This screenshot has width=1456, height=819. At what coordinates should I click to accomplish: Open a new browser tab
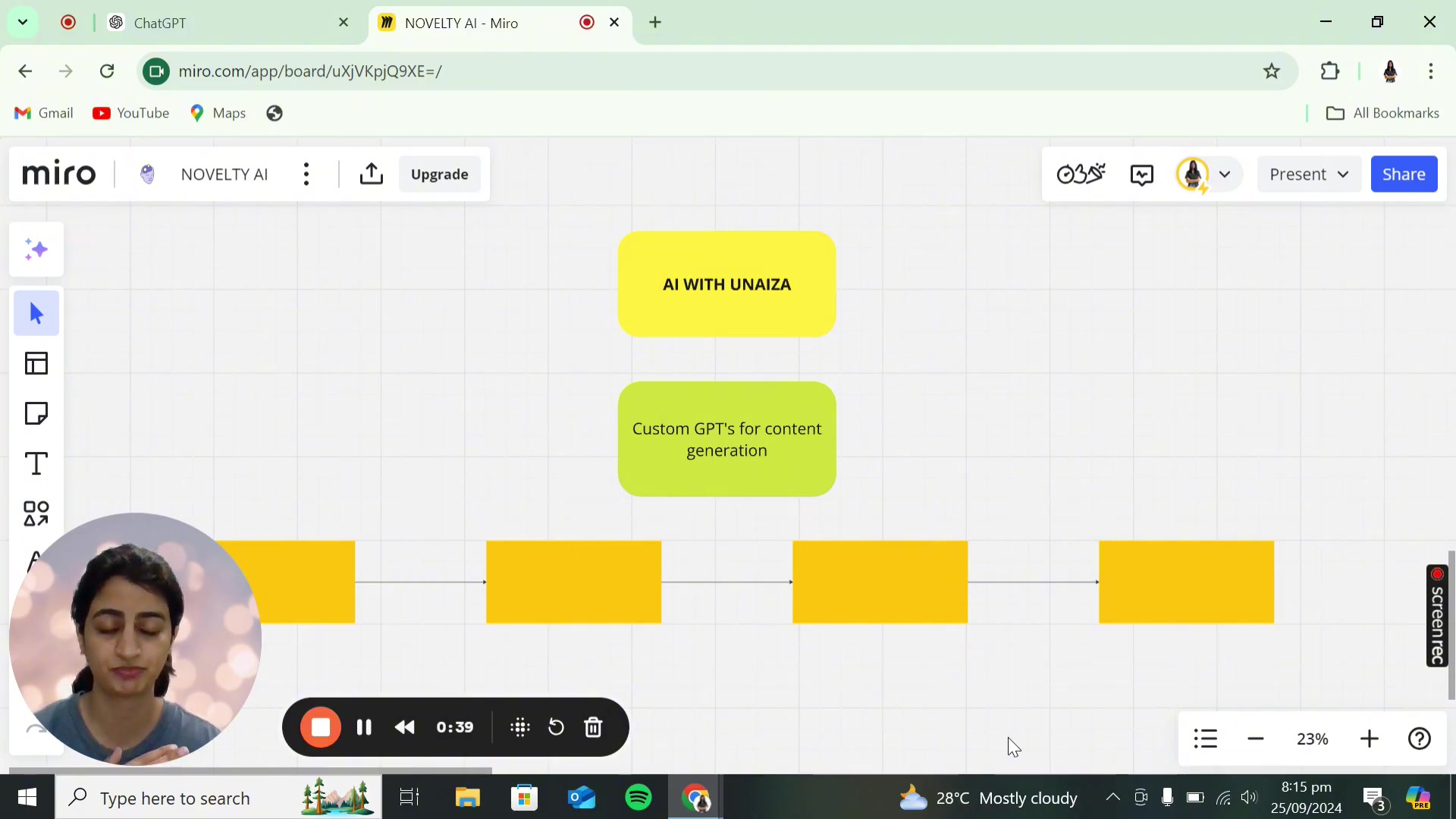click(x=655, y=23)
